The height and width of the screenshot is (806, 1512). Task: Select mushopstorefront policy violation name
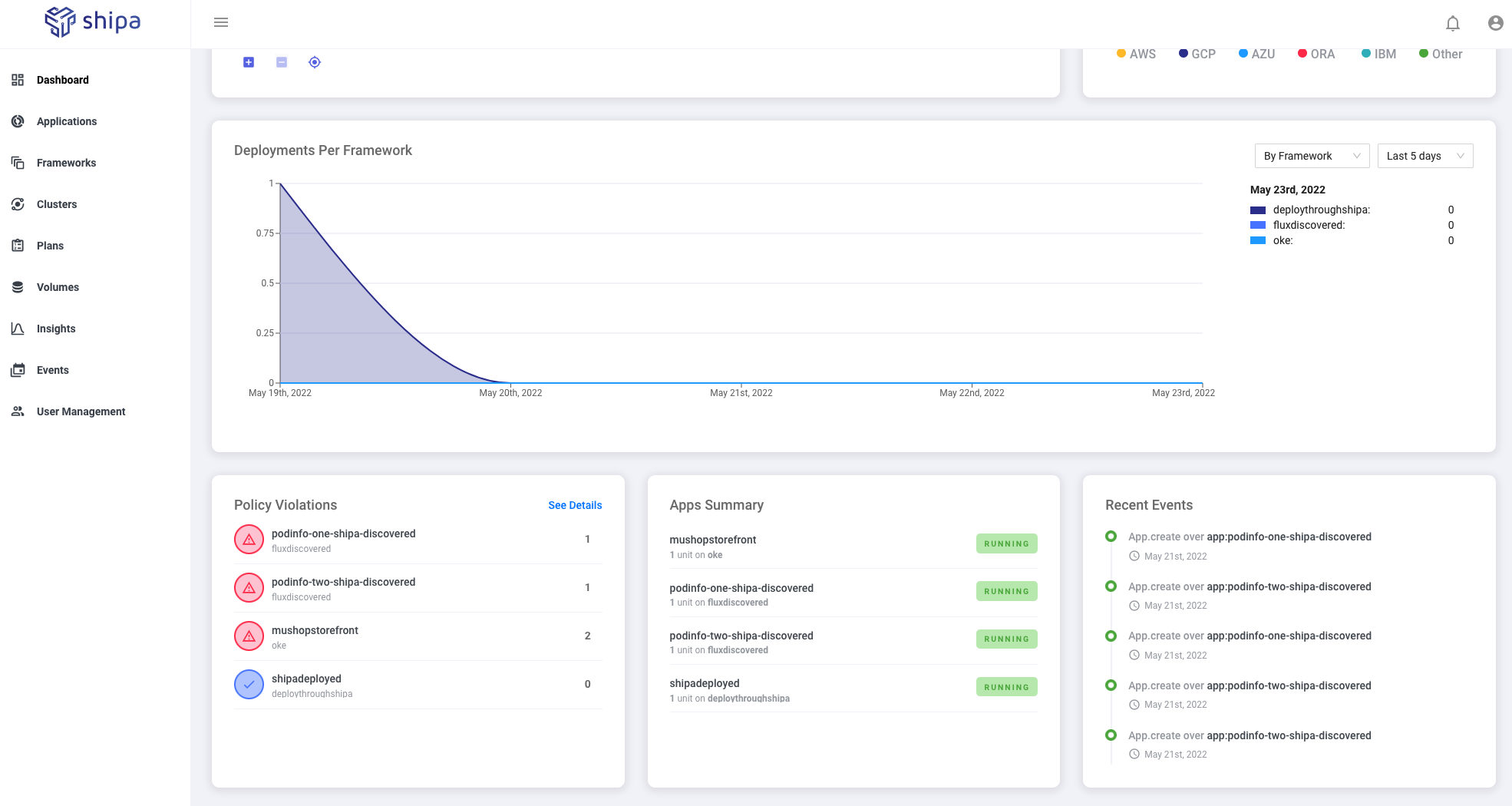click(315, 630)
